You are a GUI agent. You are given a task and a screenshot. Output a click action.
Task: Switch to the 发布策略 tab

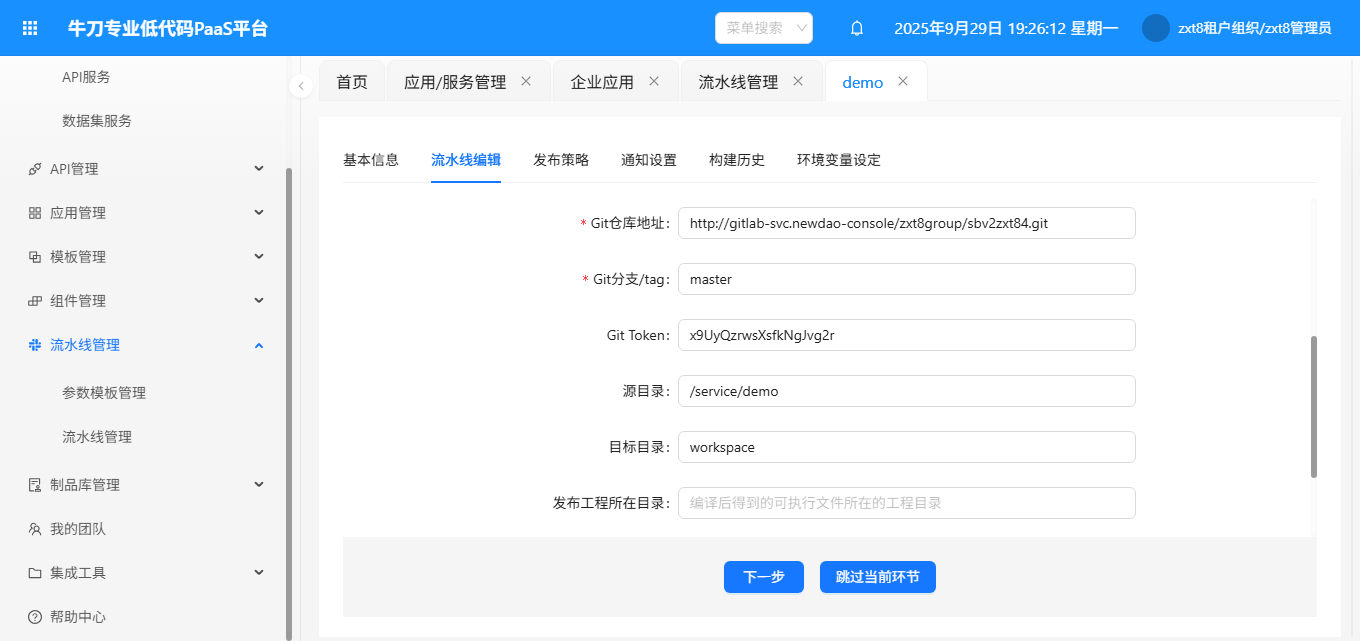coord(561,160)
